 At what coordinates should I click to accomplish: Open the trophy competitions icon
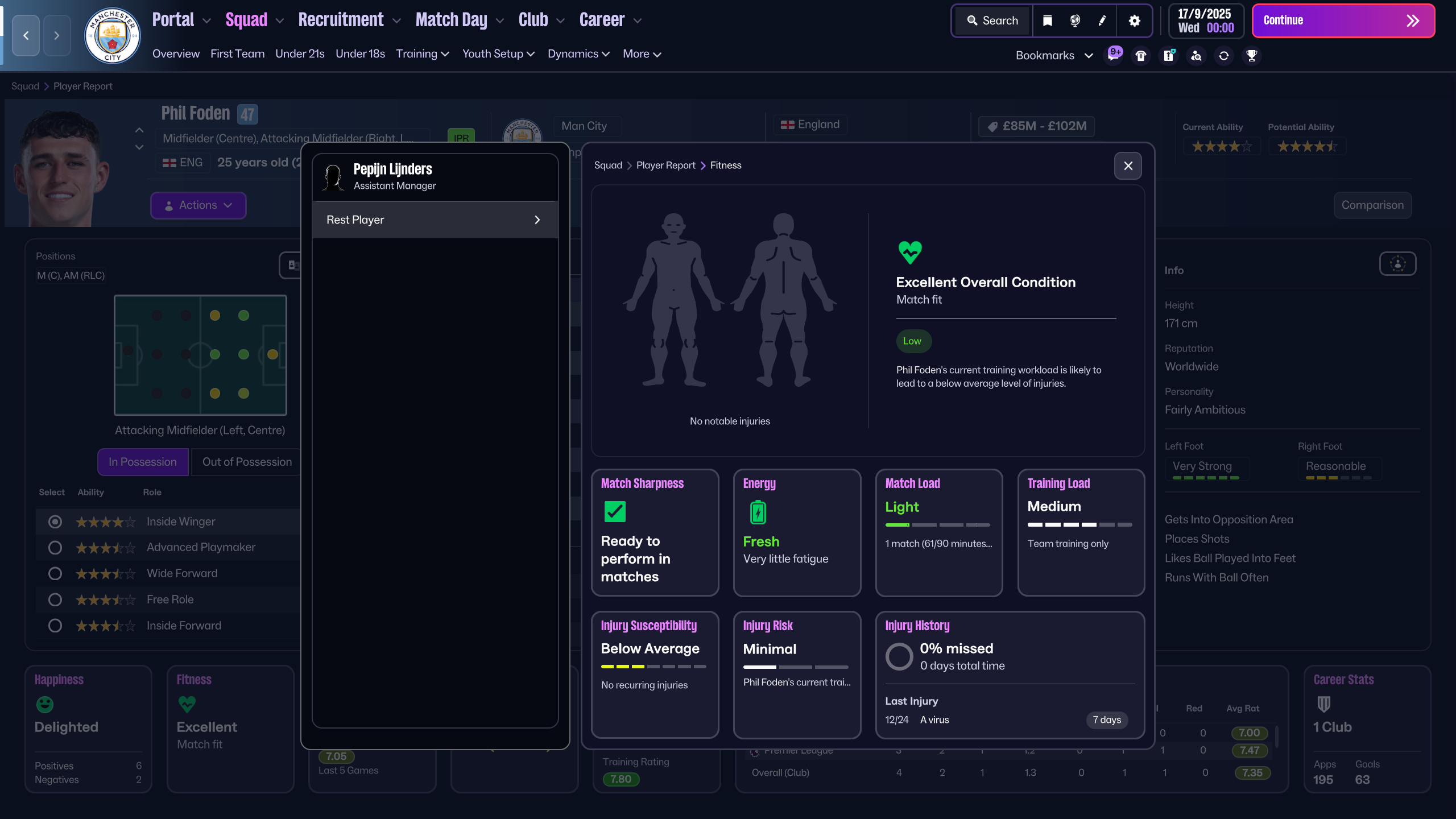tap(1251, 56)
